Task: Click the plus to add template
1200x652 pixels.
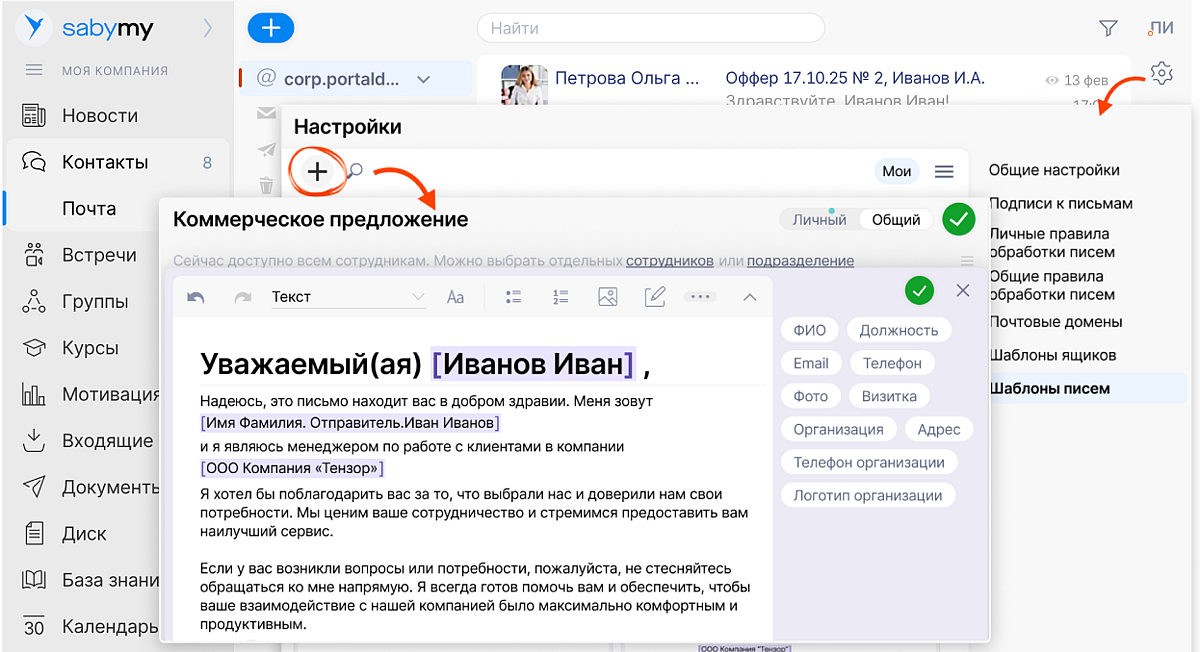Action: pos(317,172)
